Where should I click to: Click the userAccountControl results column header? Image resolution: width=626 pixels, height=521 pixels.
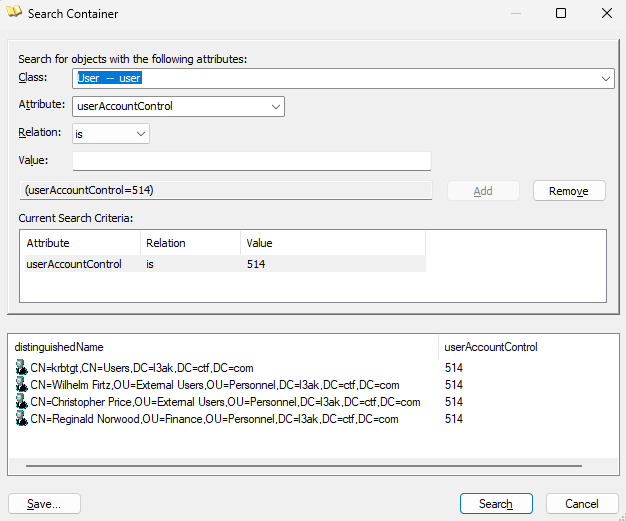pos(491,347)
